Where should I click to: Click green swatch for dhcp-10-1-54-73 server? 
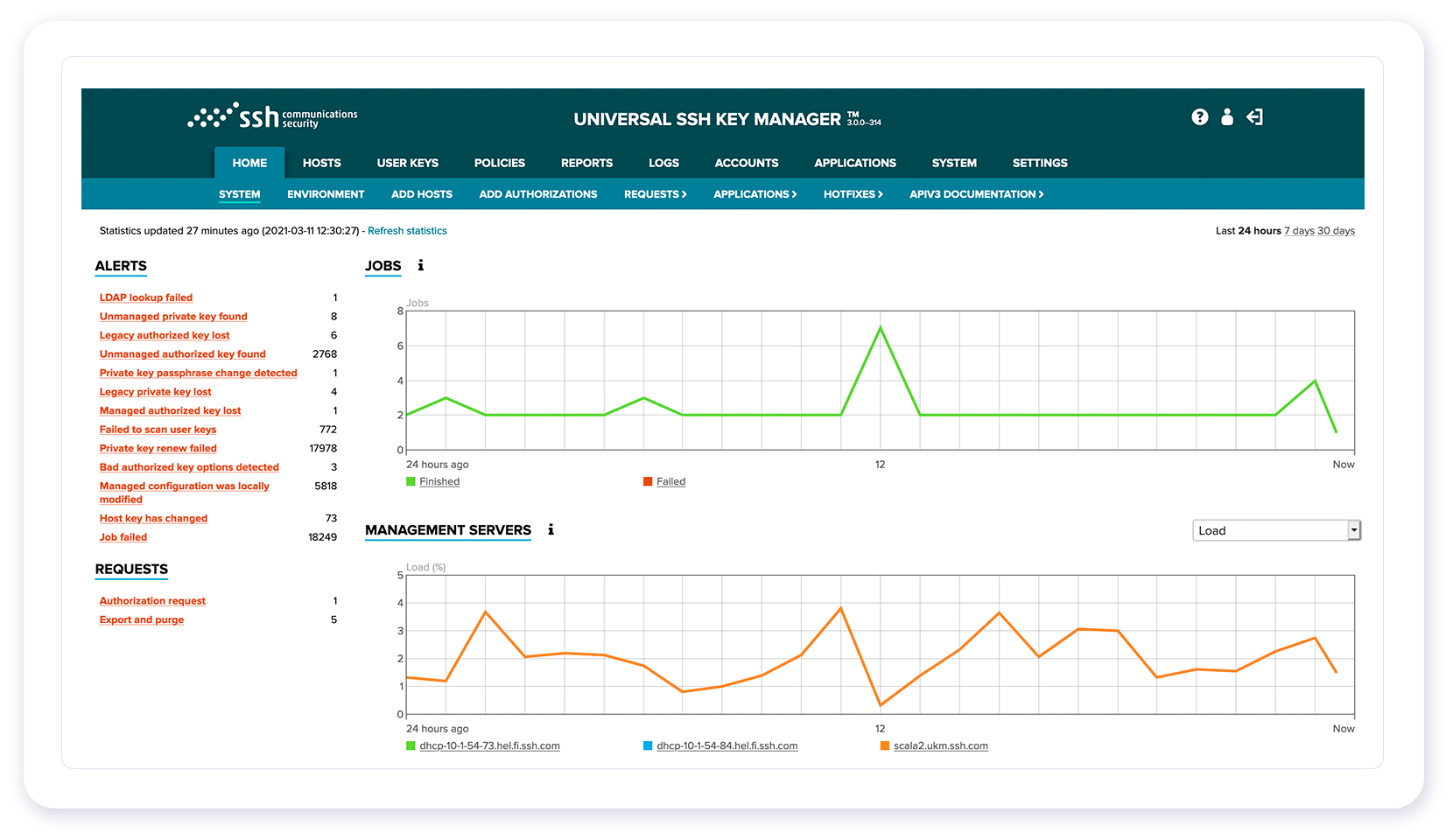[411, 745]
